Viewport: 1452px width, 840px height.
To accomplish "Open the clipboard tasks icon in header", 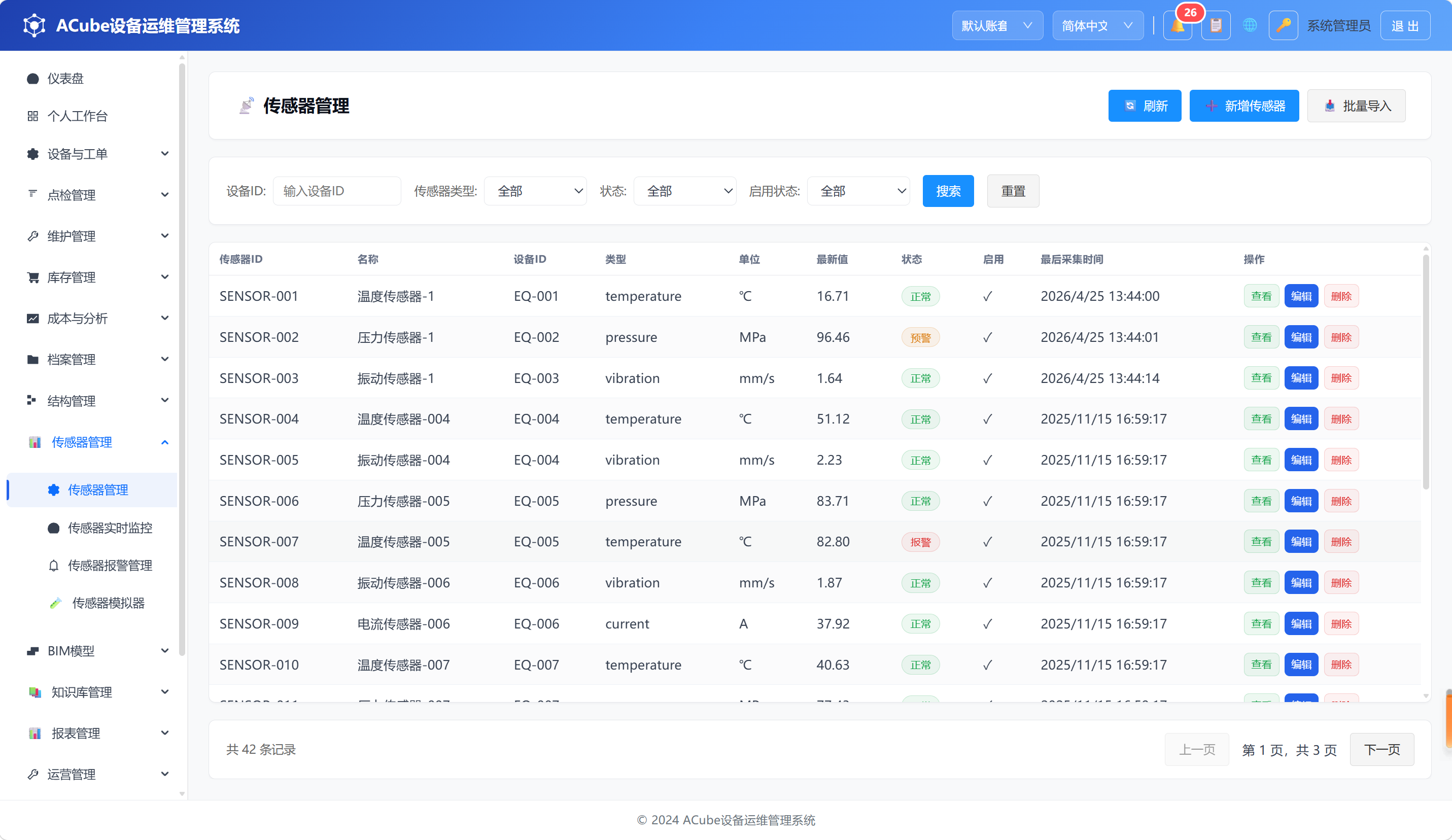I will pyautogui.click(x=1216, y=26).
